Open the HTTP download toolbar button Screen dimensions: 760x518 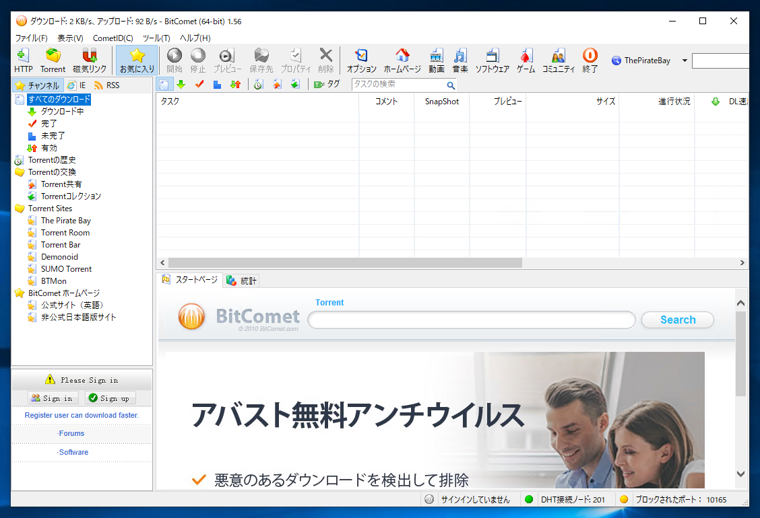tap(23, 61)
